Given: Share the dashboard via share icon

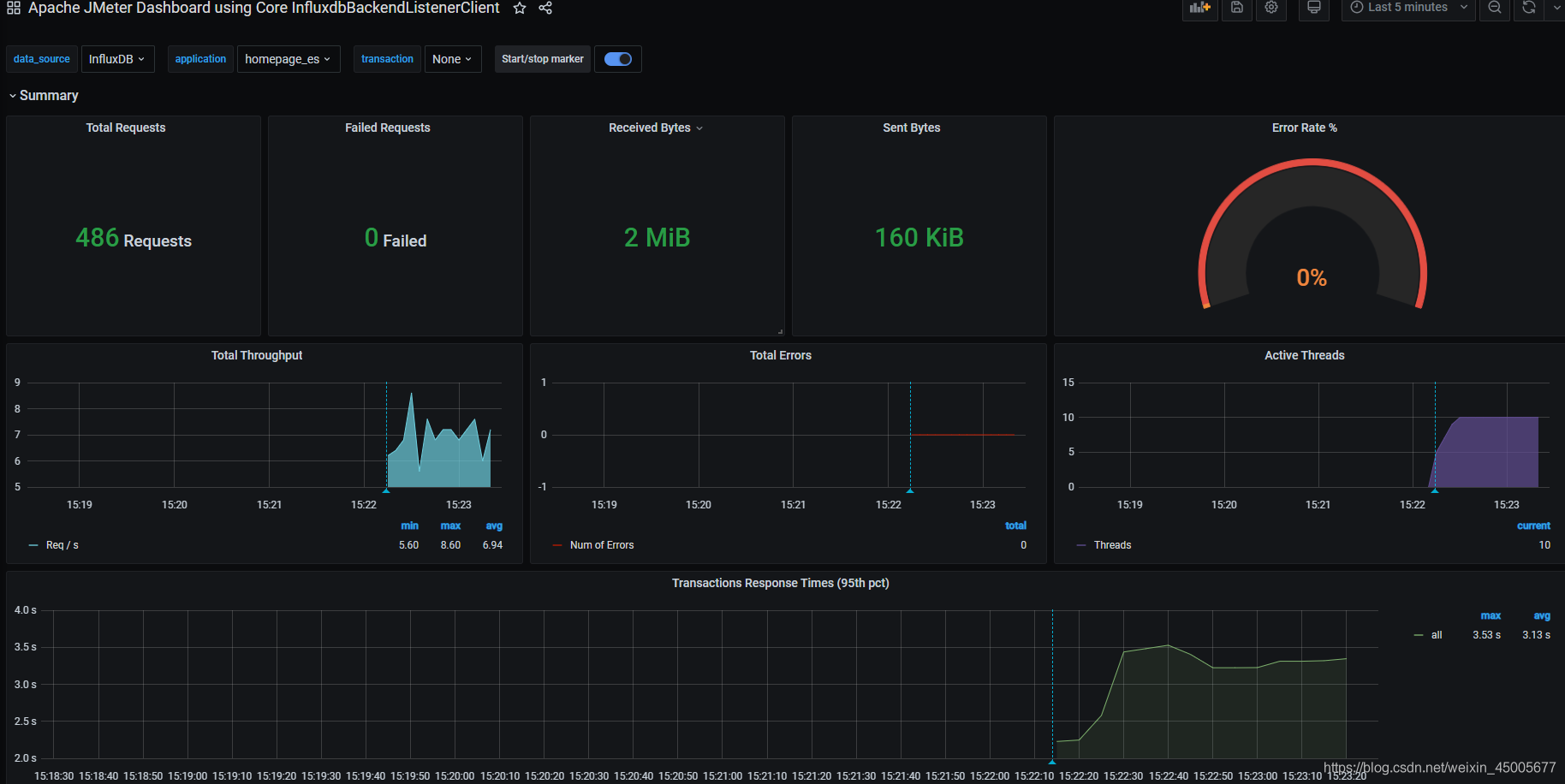Looking at the screenshot, I should (x=545, y=9).
